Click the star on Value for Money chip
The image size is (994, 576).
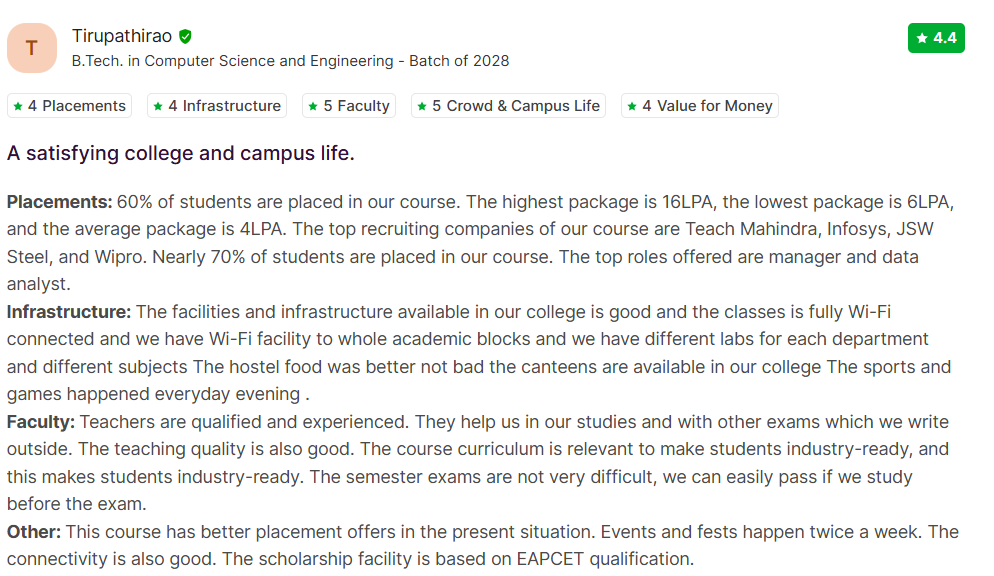[632, 106]
